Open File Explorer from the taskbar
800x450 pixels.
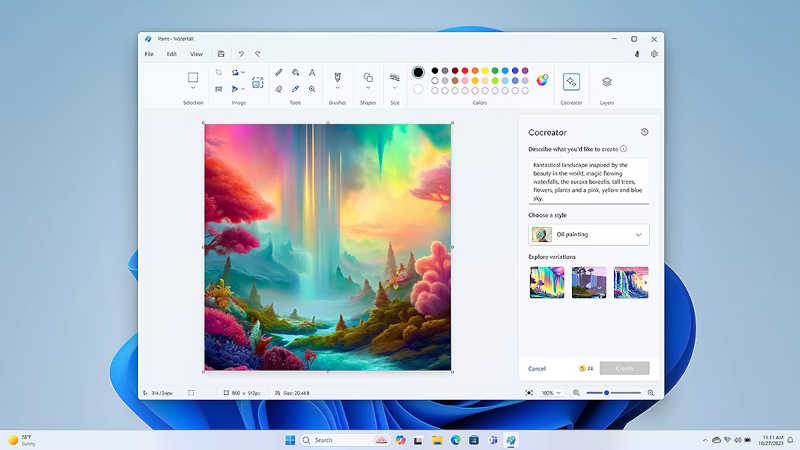coord(437,440)
